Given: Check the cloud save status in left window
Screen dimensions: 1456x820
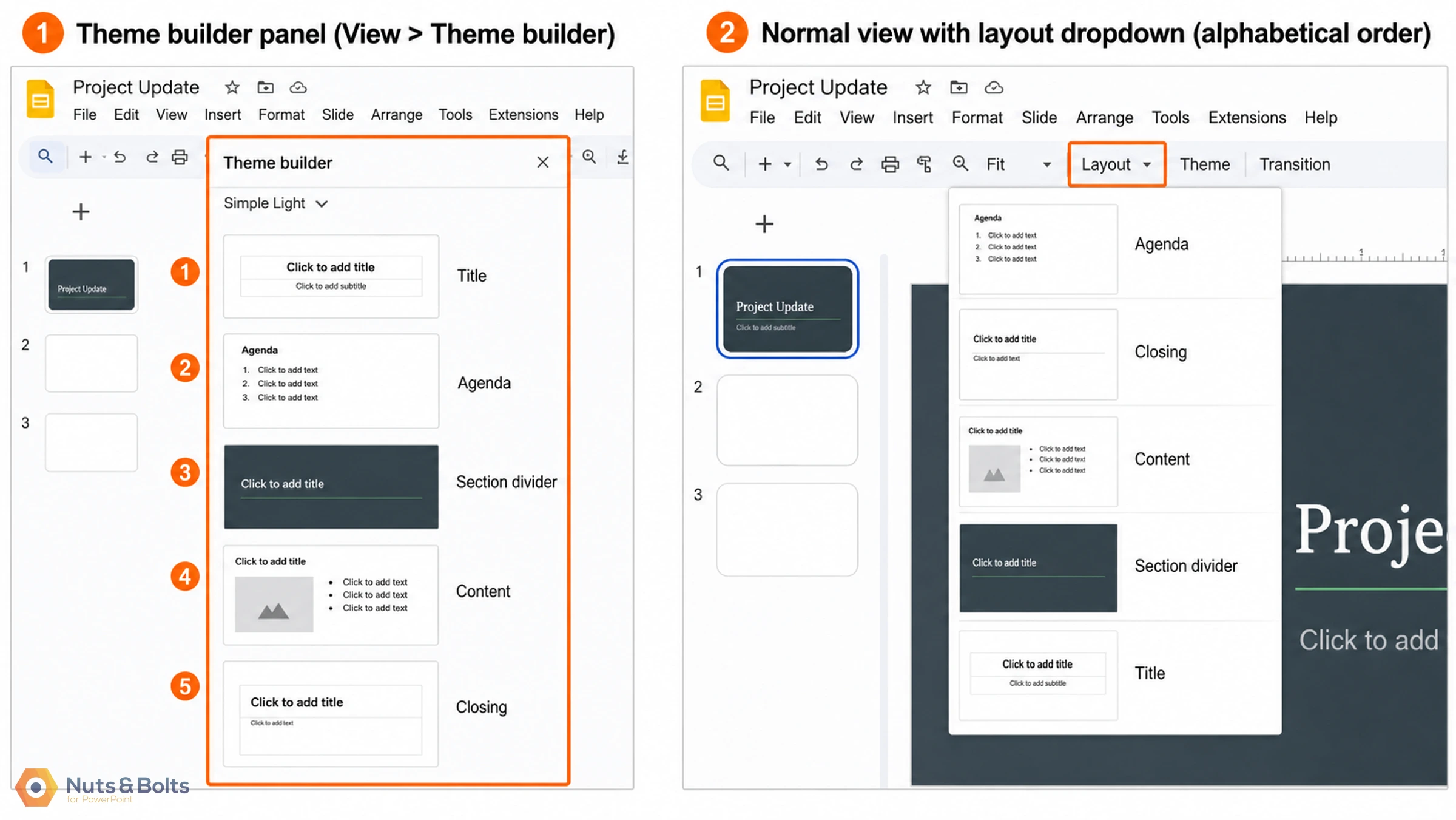Looking at the screenshot, I should click(298, 87).
